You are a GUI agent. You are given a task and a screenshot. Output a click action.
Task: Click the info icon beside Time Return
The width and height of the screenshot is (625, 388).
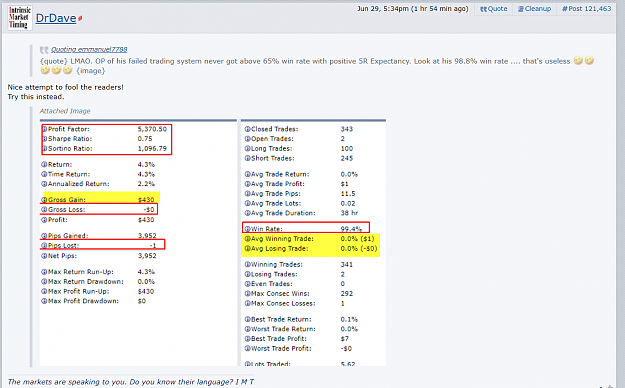click(x=44, y=174)
